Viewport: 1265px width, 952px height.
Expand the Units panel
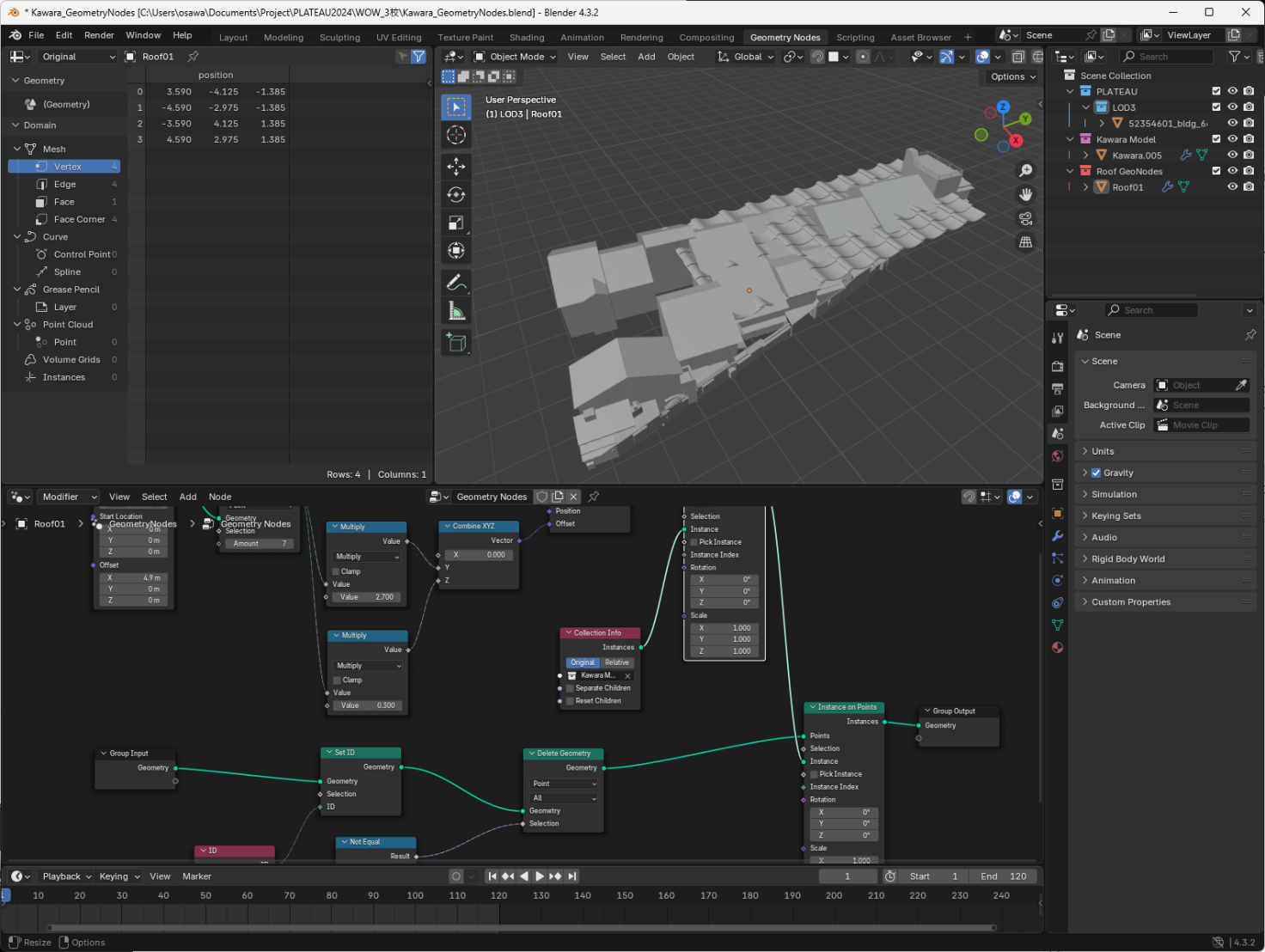pyautogui.click(x=1164, y=451)
